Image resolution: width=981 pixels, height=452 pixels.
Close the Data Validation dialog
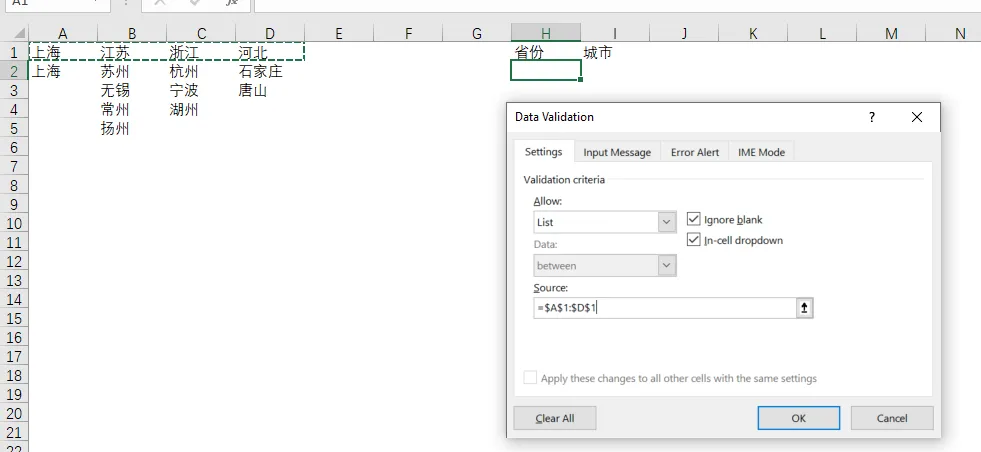coord(917,117)
